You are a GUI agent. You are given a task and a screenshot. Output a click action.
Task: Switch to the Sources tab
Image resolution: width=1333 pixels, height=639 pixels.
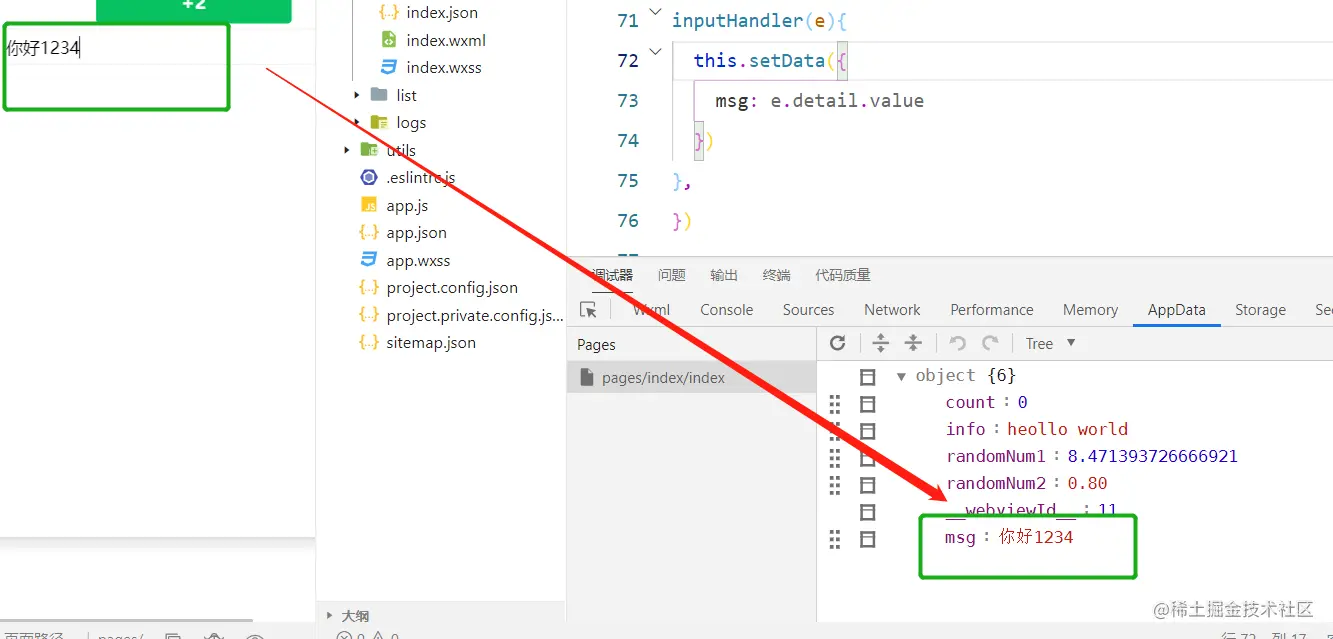(x=808, y=310)
